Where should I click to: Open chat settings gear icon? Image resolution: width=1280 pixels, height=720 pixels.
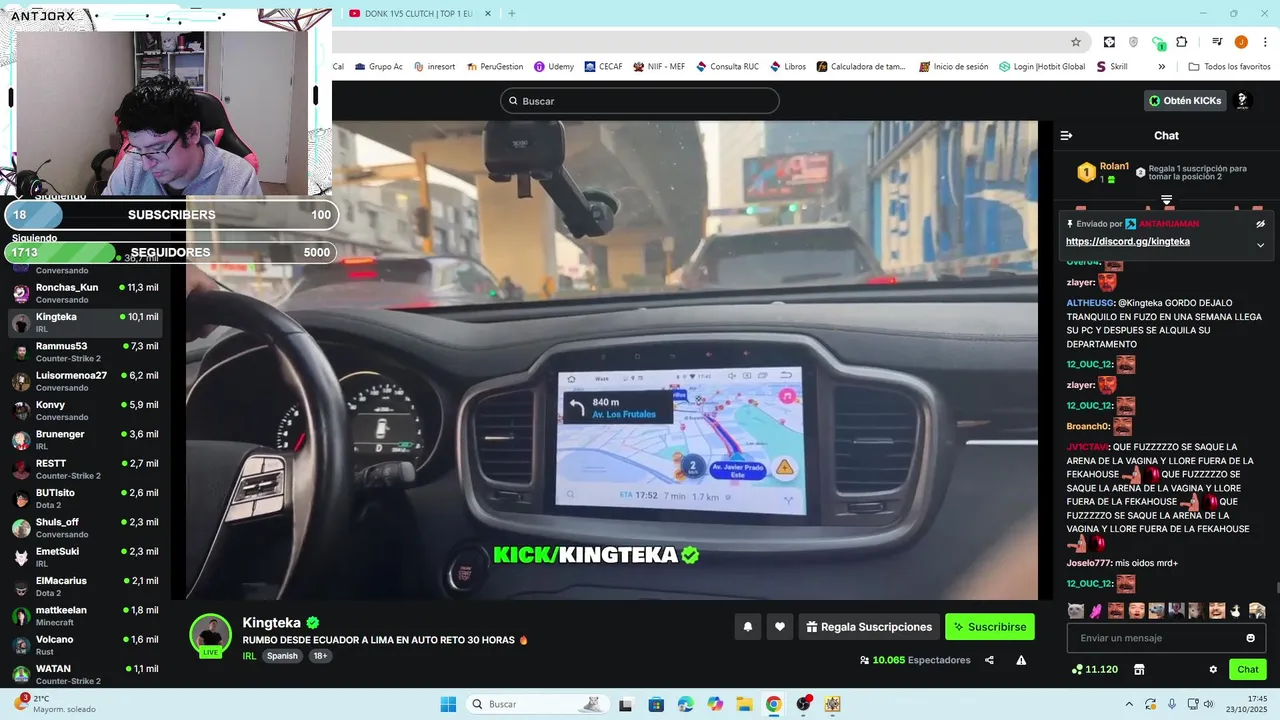[1213, 669]
